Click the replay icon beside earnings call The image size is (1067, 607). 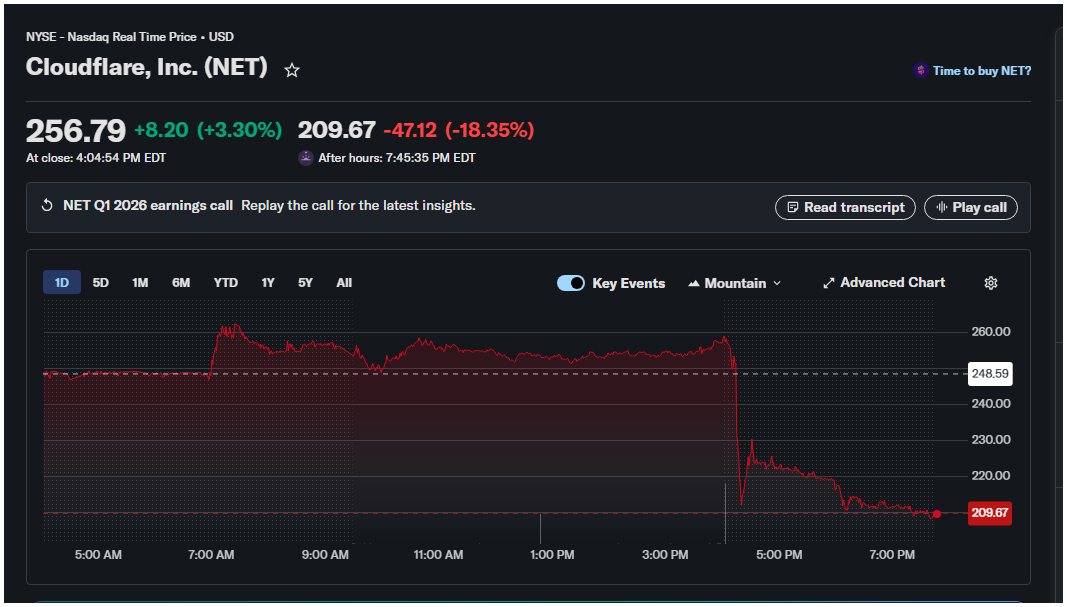click(47, 206)
